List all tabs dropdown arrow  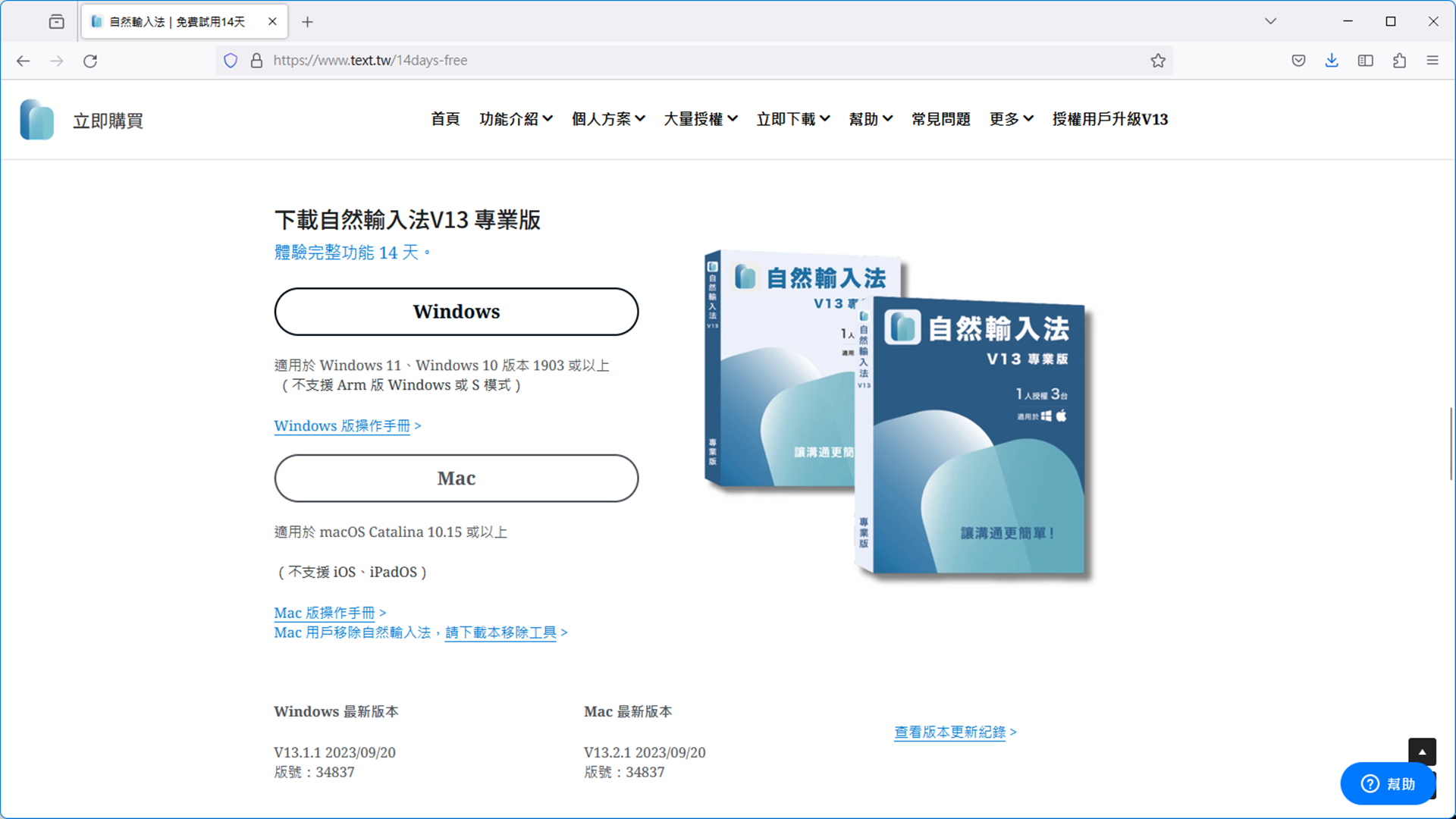coord(1270,21)
